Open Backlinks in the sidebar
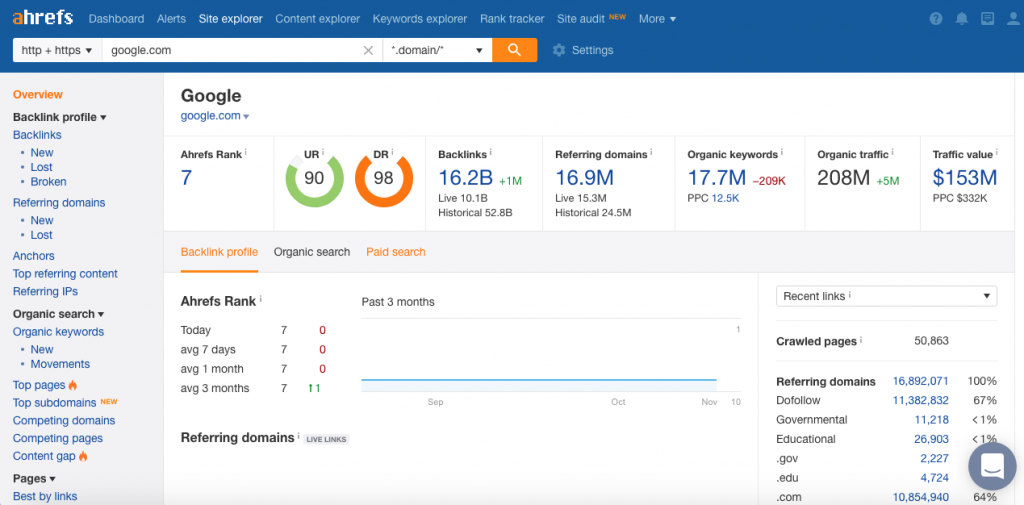The image size is (1024, 505). click(37, 135)
